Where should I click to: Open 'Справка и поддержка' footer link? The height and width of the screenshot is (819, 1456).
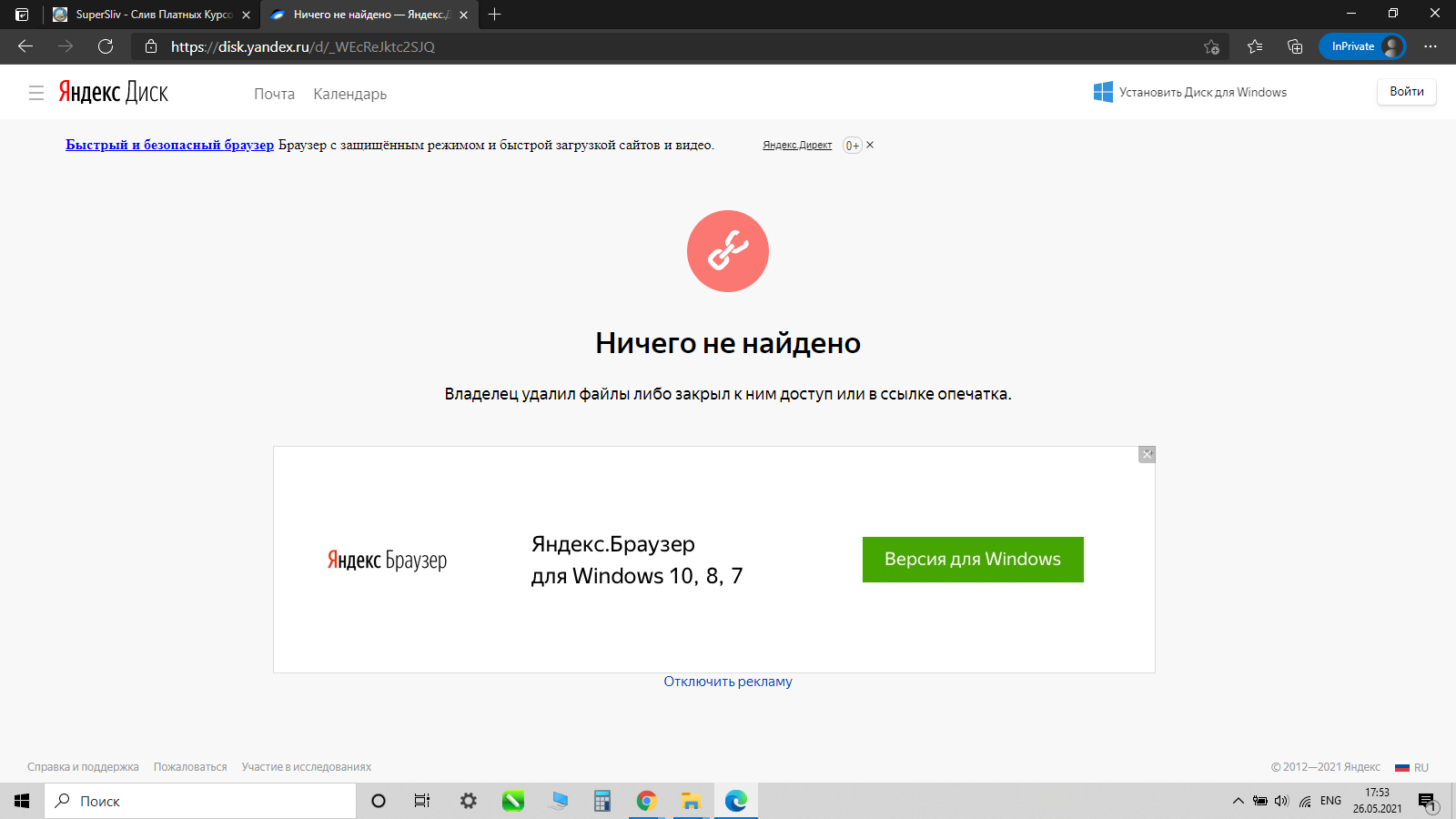click(83, 767)
